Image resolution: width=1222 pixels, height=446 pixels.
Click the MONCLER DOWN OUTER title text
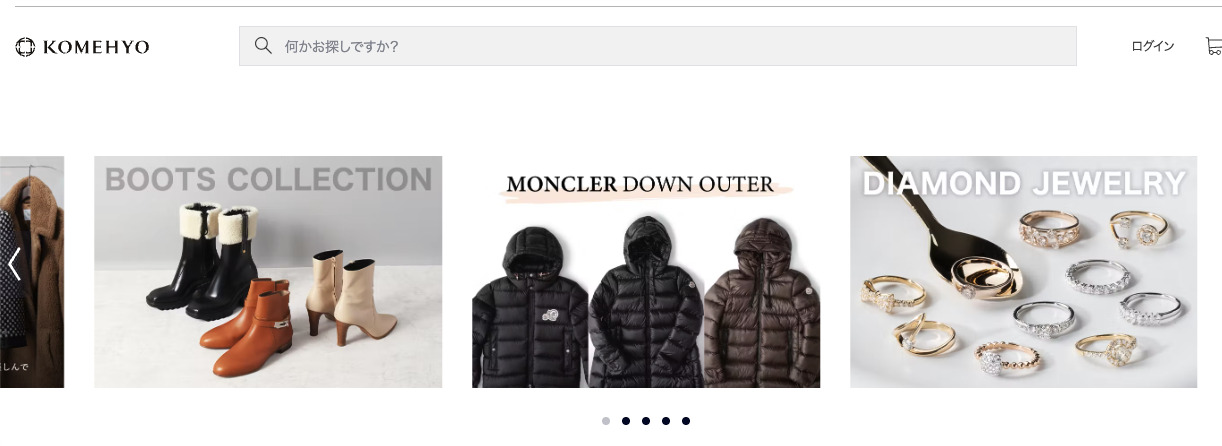point(640,185)
